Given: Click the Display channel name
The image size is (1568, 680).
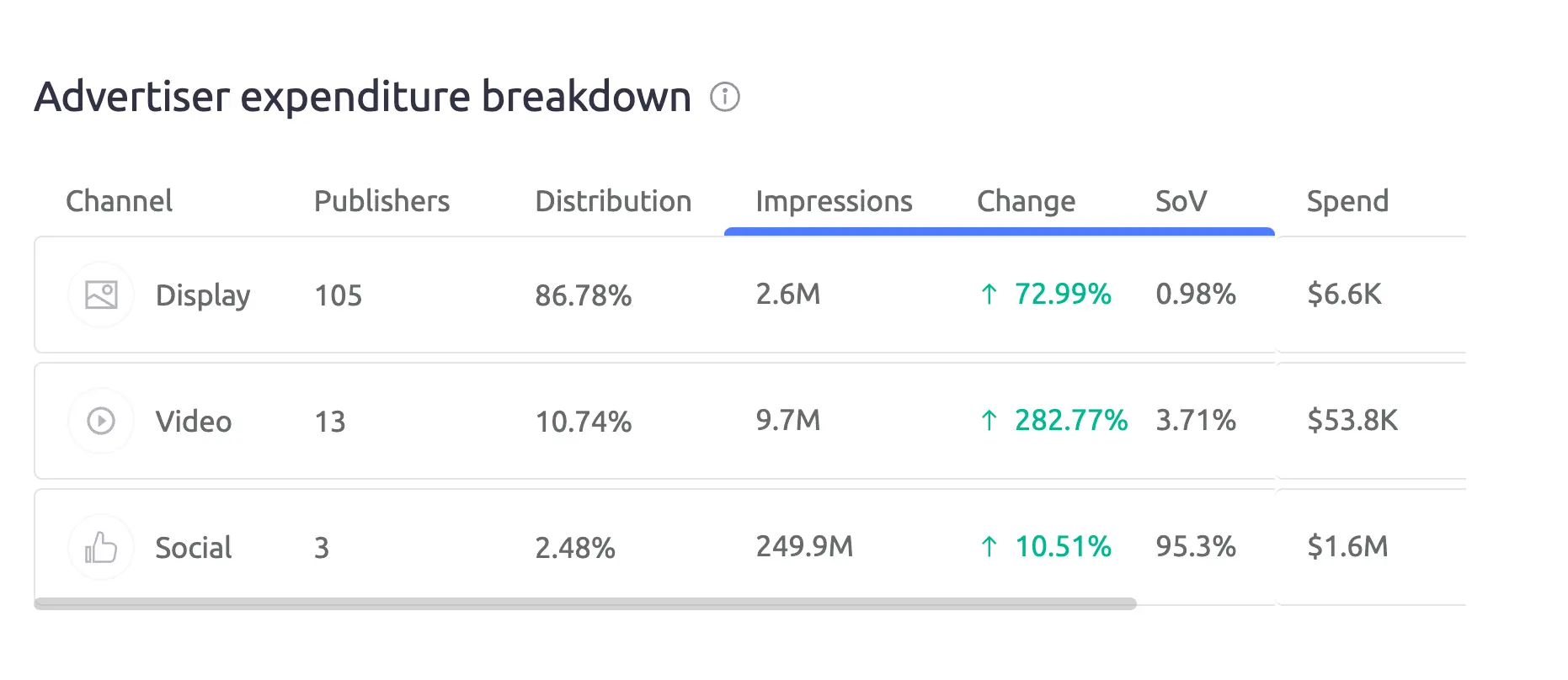Looking at the screenshot, I should point(203,295).
